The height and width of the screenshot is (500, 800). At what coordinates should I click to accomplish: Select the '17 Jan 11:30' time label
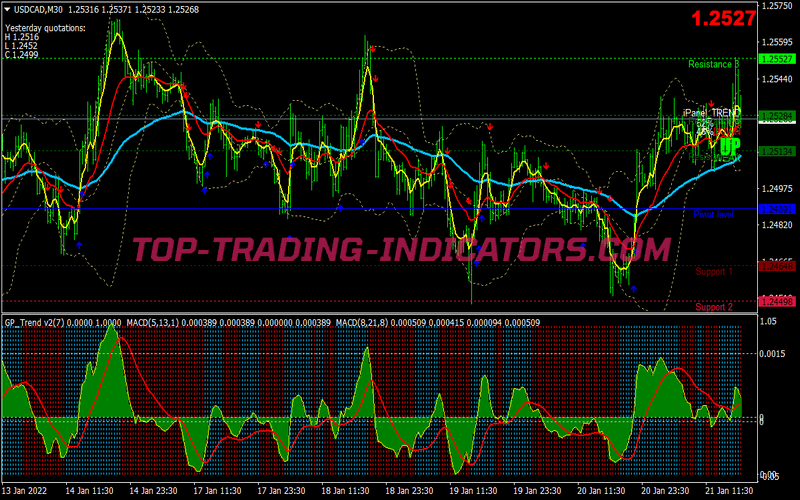pos(217,491)
